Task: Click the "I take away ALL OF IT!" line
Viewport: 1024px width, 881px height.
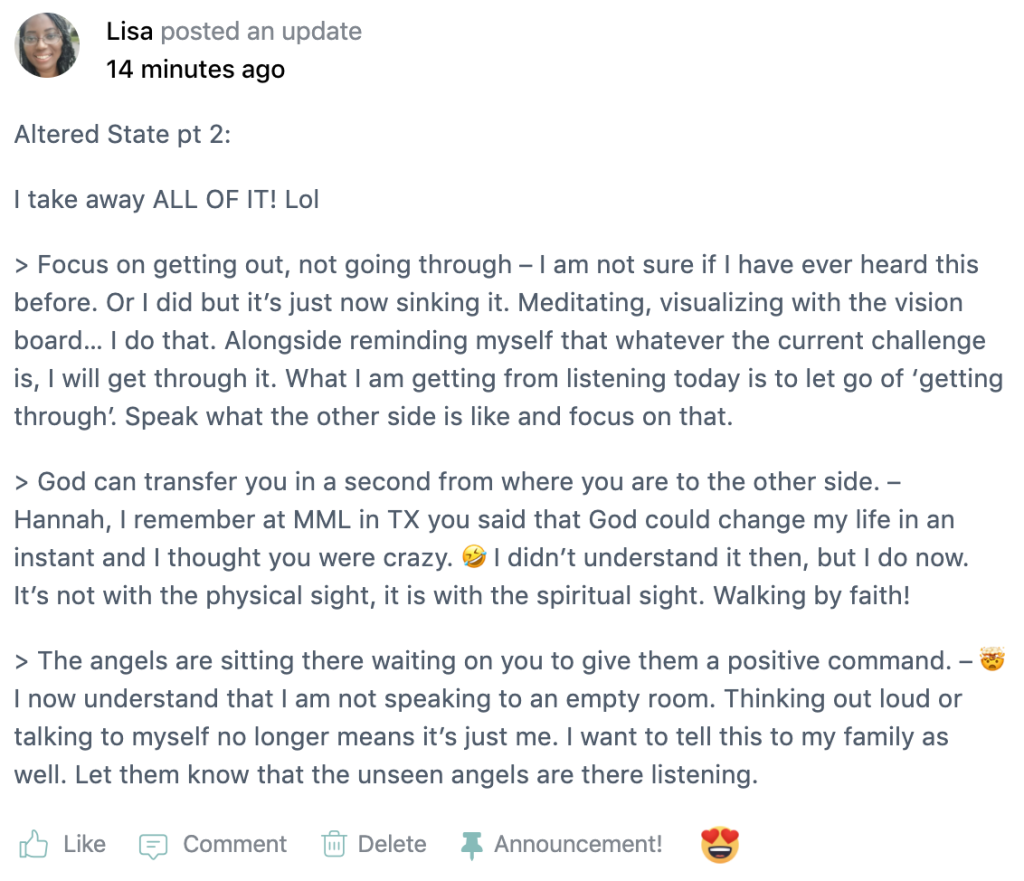Action: click(166, 199)
